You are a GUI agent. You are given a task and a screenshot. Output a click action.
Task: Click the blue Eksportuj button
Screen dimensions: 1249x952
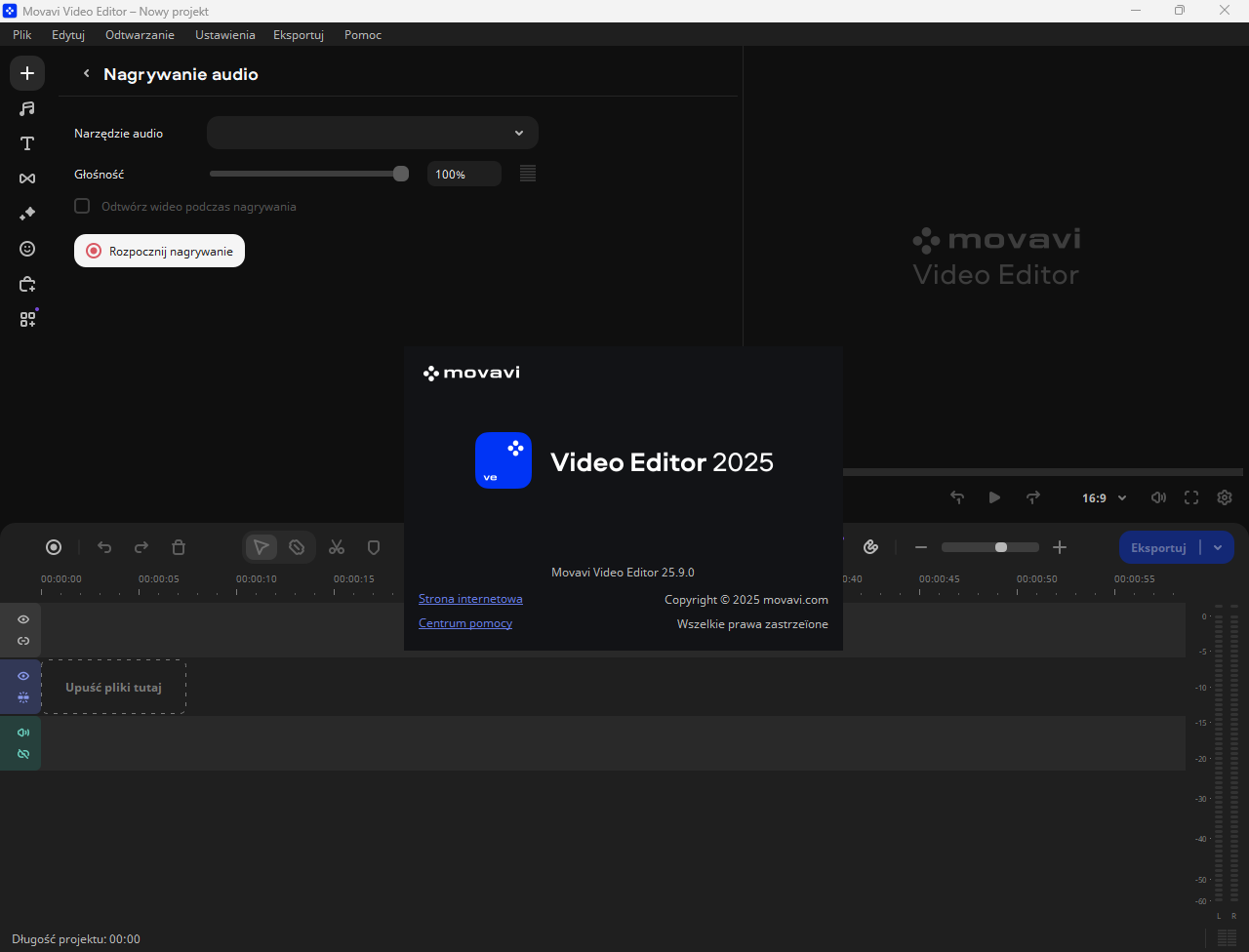point(1159,547)
